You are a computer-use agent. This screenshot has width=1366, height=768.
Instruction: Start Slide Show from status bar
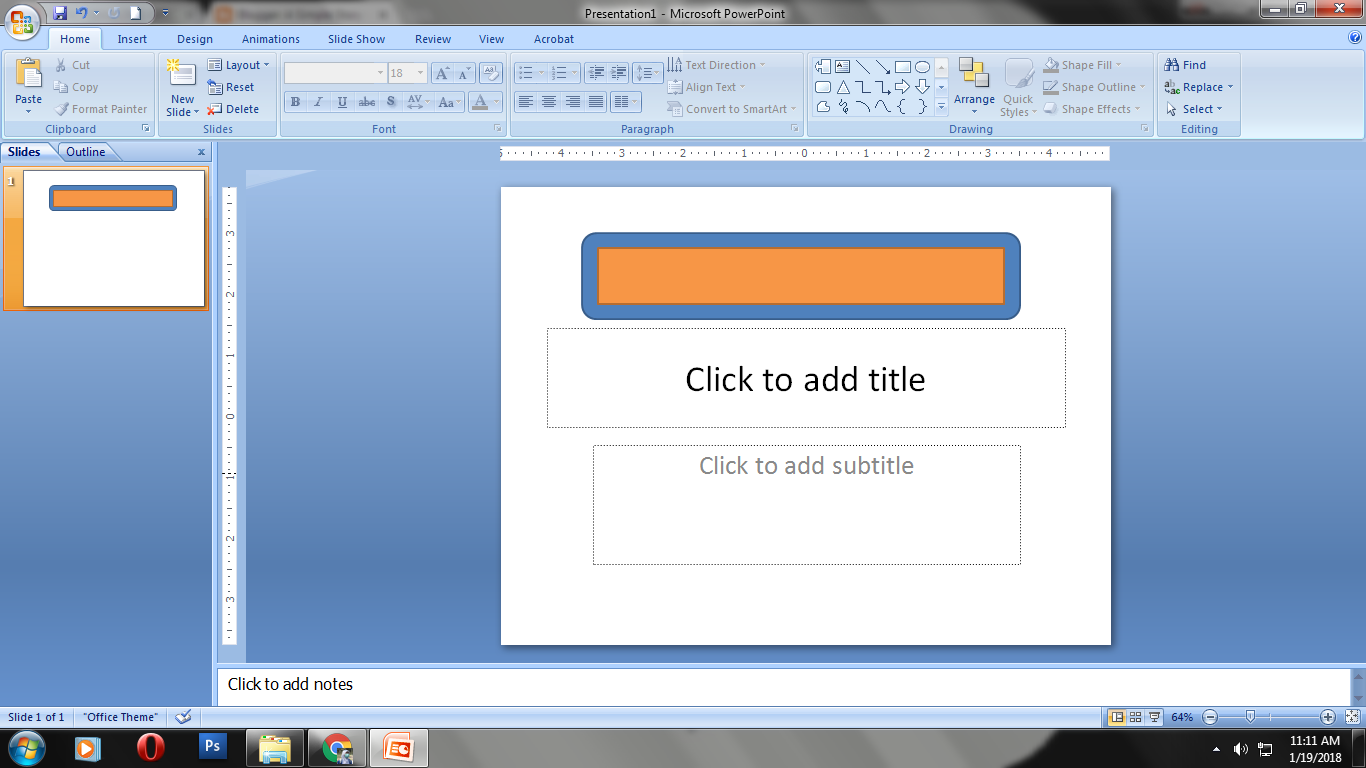coord(1152,717)
